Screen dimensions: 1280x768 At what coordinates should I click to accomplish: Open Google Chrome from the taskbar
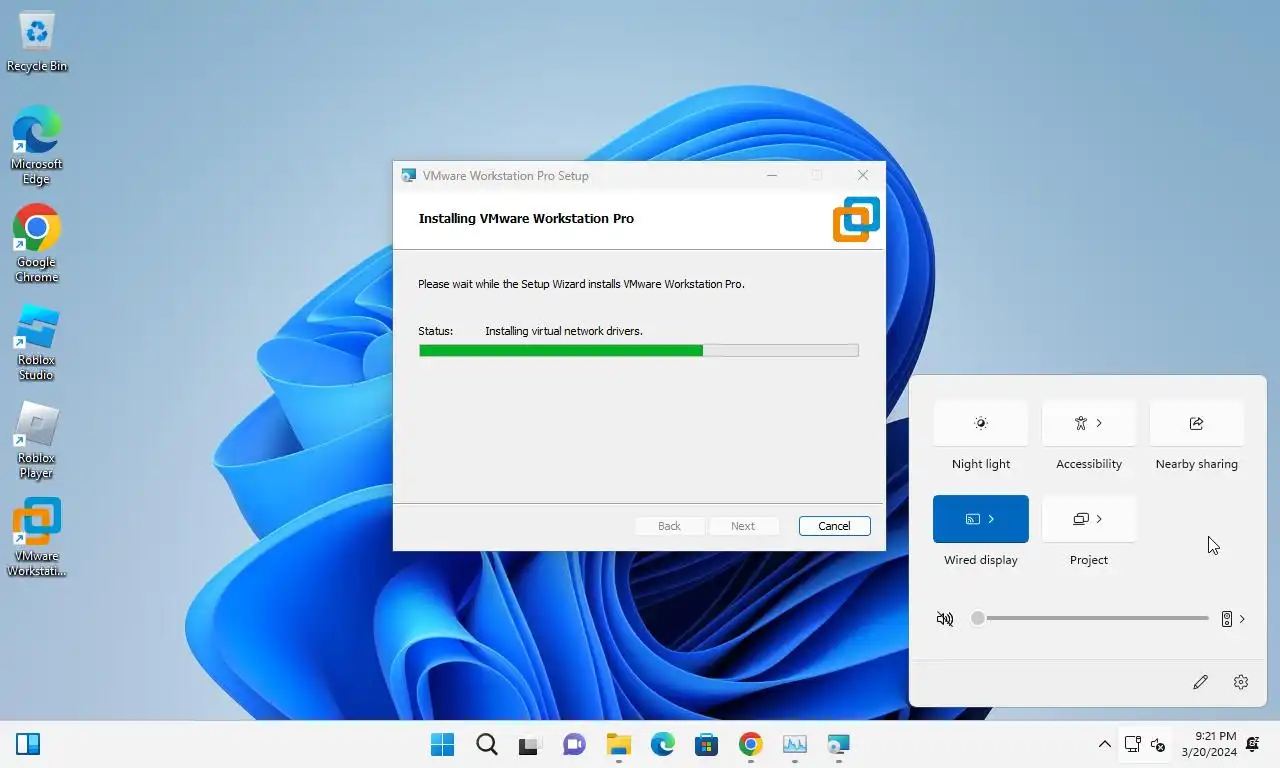751,744
